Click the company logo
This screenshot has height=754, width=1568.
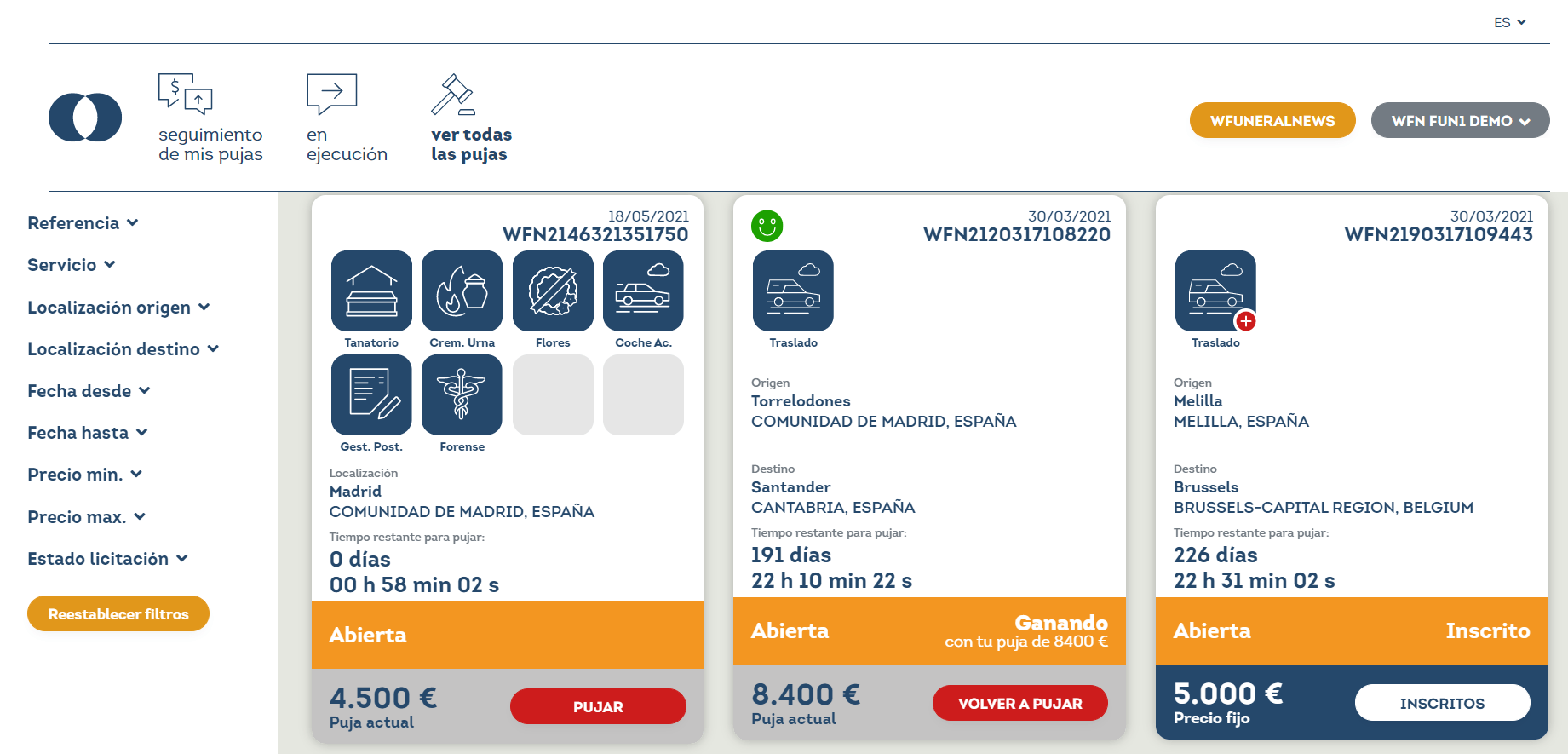click(x=85, y=118)
